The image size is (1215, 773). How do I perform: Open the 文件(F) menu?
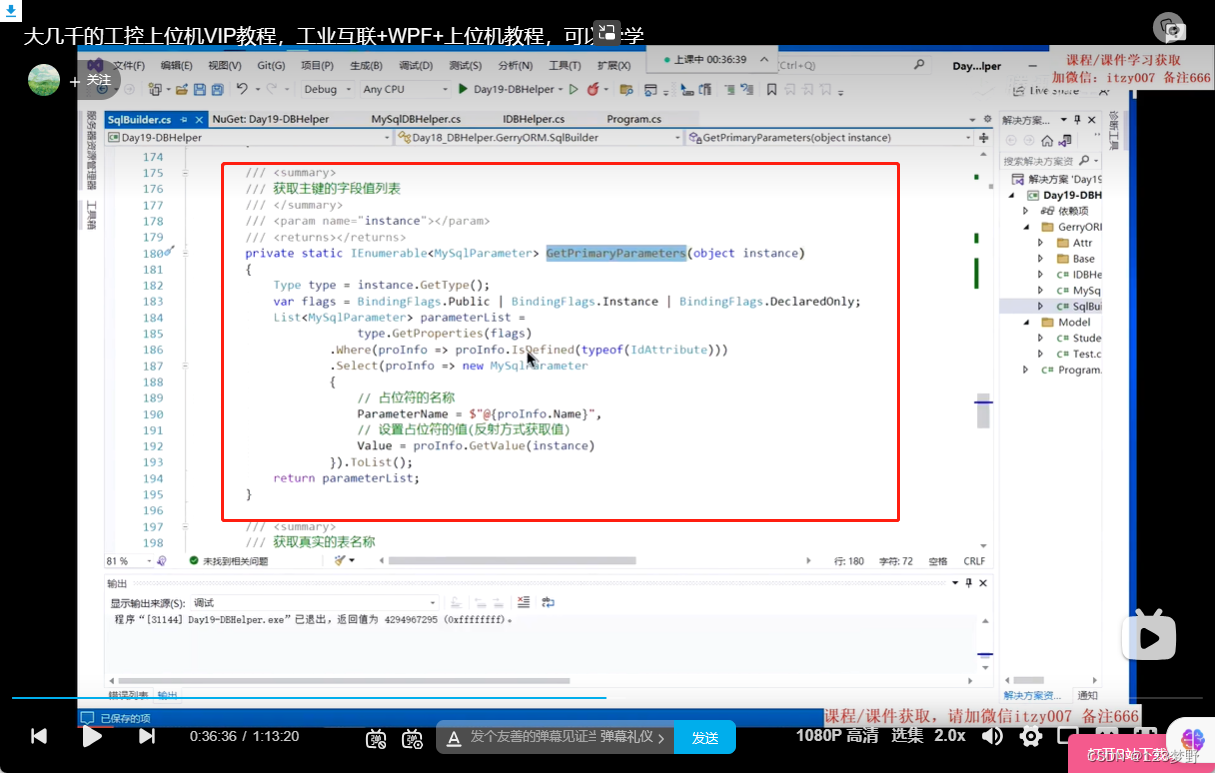coord(129,65)
